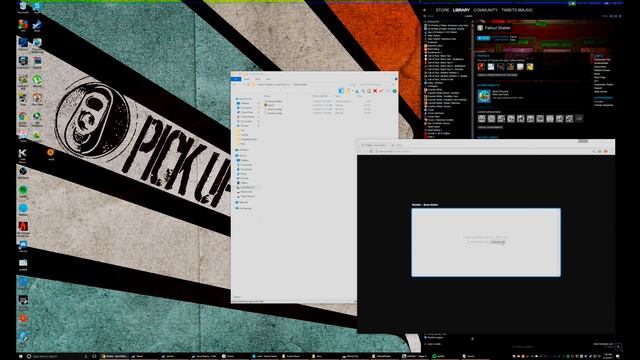Screen dimensions: 640x360
Task: Click the Fallout Shelter game icon in Steam
Action: click(480, 28)
